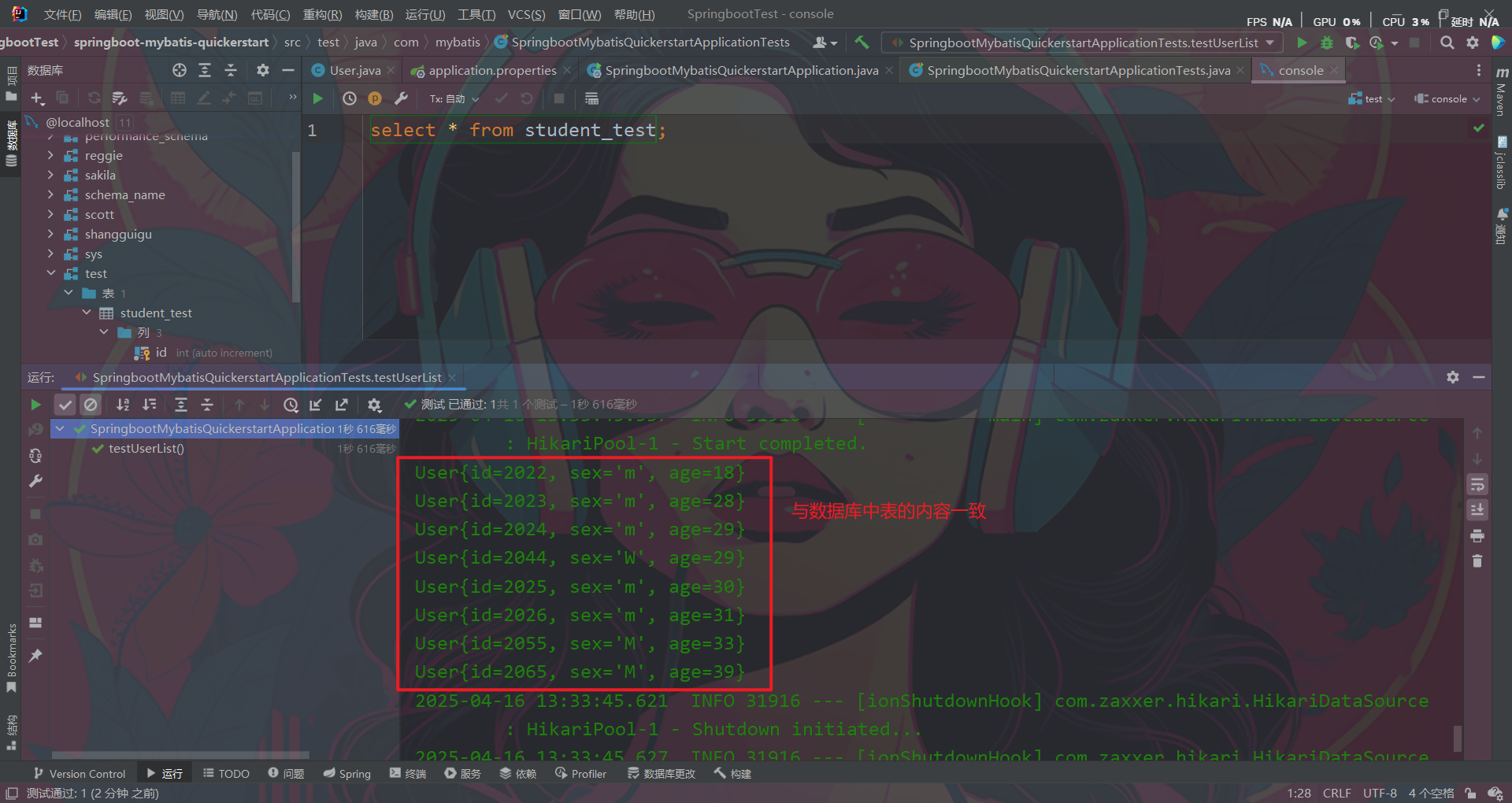
Task: Close the console editor tab
Action: click(x=1333, y=70)
